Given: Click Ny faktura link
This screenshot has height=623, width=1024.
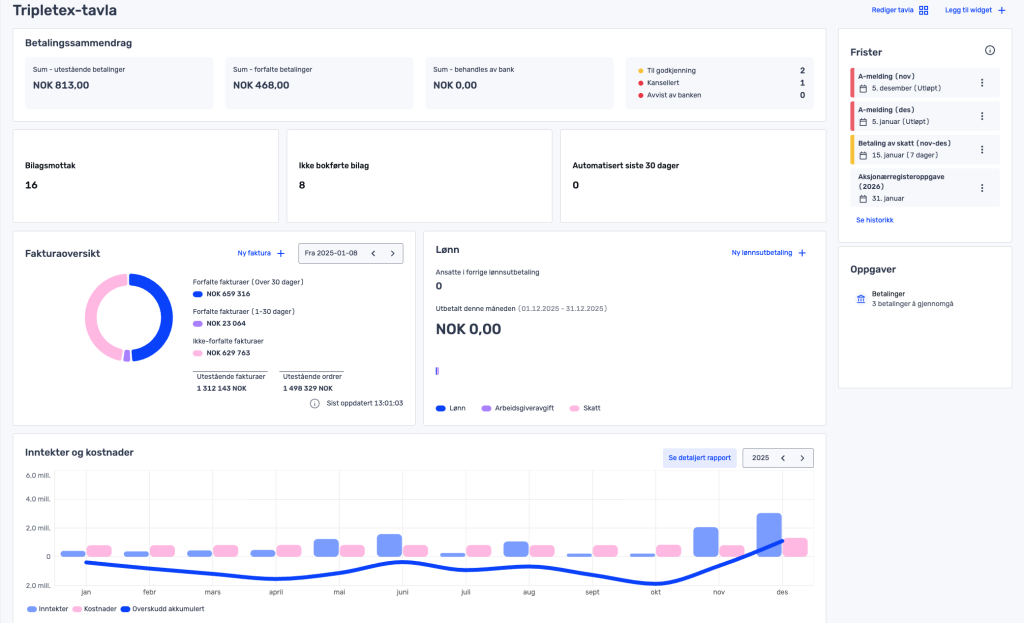Looking at the screenshot, I should pyautogui.click(x=254, y=253).
